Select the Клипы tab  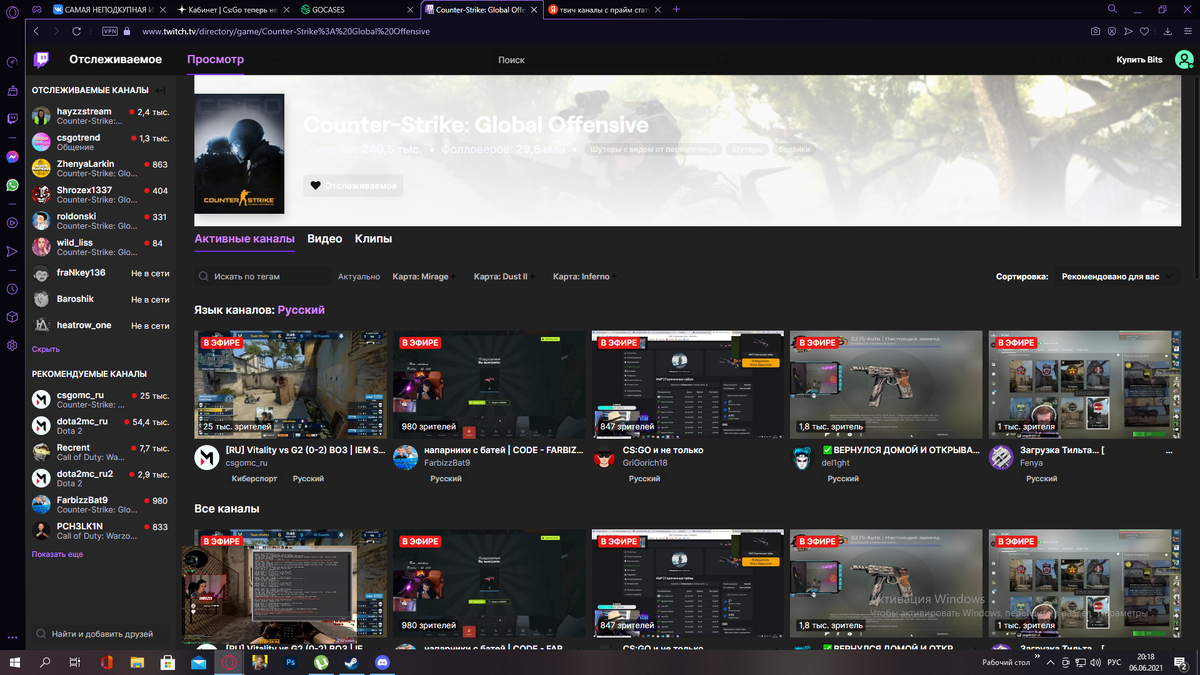click(373, 239)
